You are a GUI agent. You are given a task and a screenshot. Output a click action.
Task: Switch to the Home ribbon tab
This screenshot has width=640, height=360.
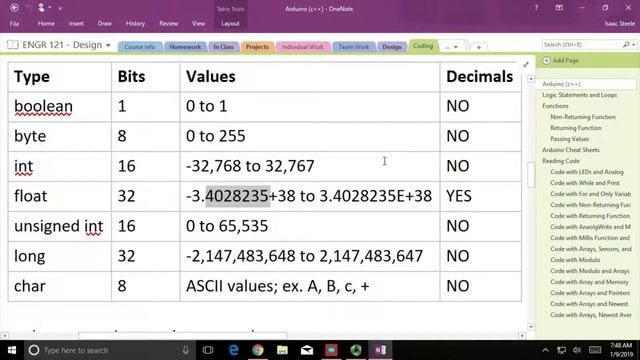[x=46, y=24]
